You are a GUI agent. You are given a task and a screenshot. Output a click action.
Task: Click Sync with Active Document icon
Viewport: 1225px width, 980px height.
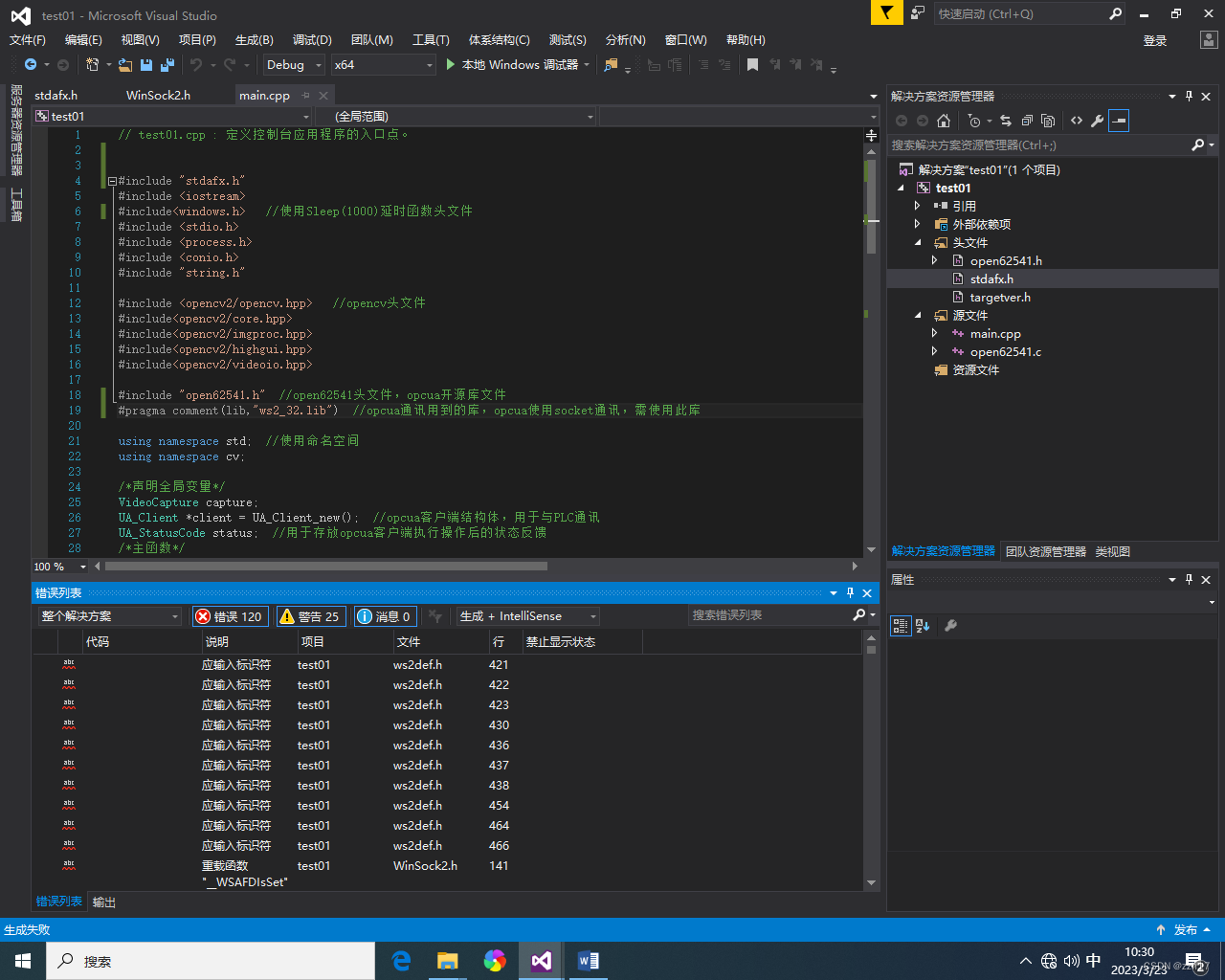[1006, 121]
